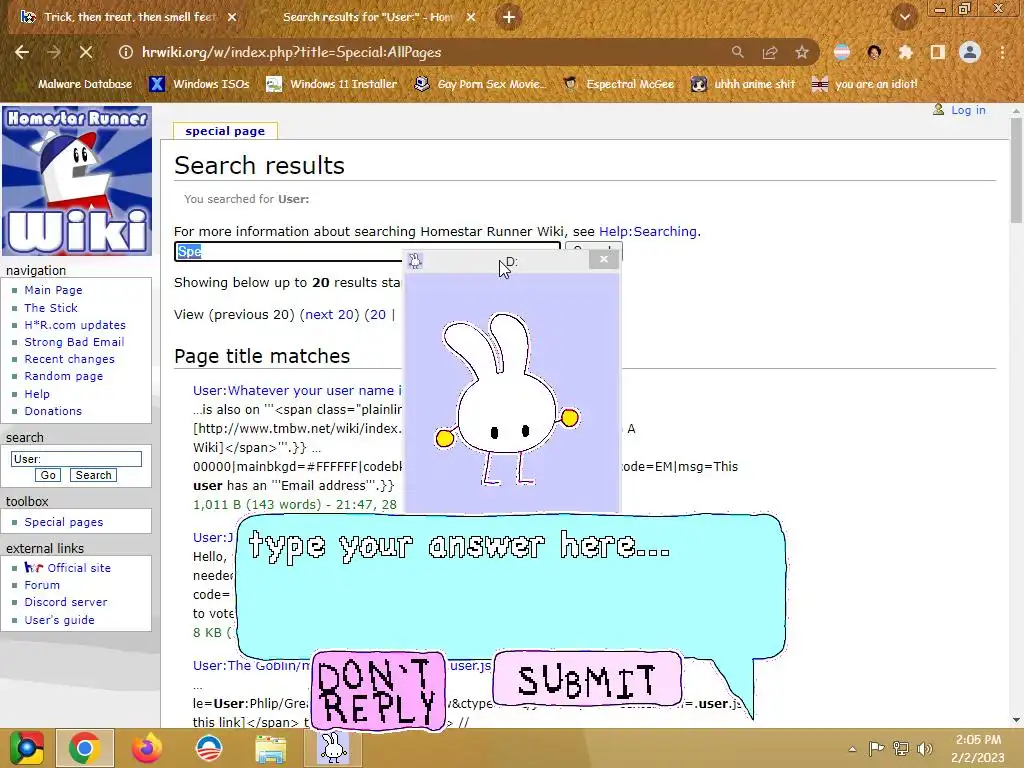Image resolution: width=1024 pixels, height=768 pixels.
Task: Open File Explorer folder on taskbar
Action: point(270,749)
